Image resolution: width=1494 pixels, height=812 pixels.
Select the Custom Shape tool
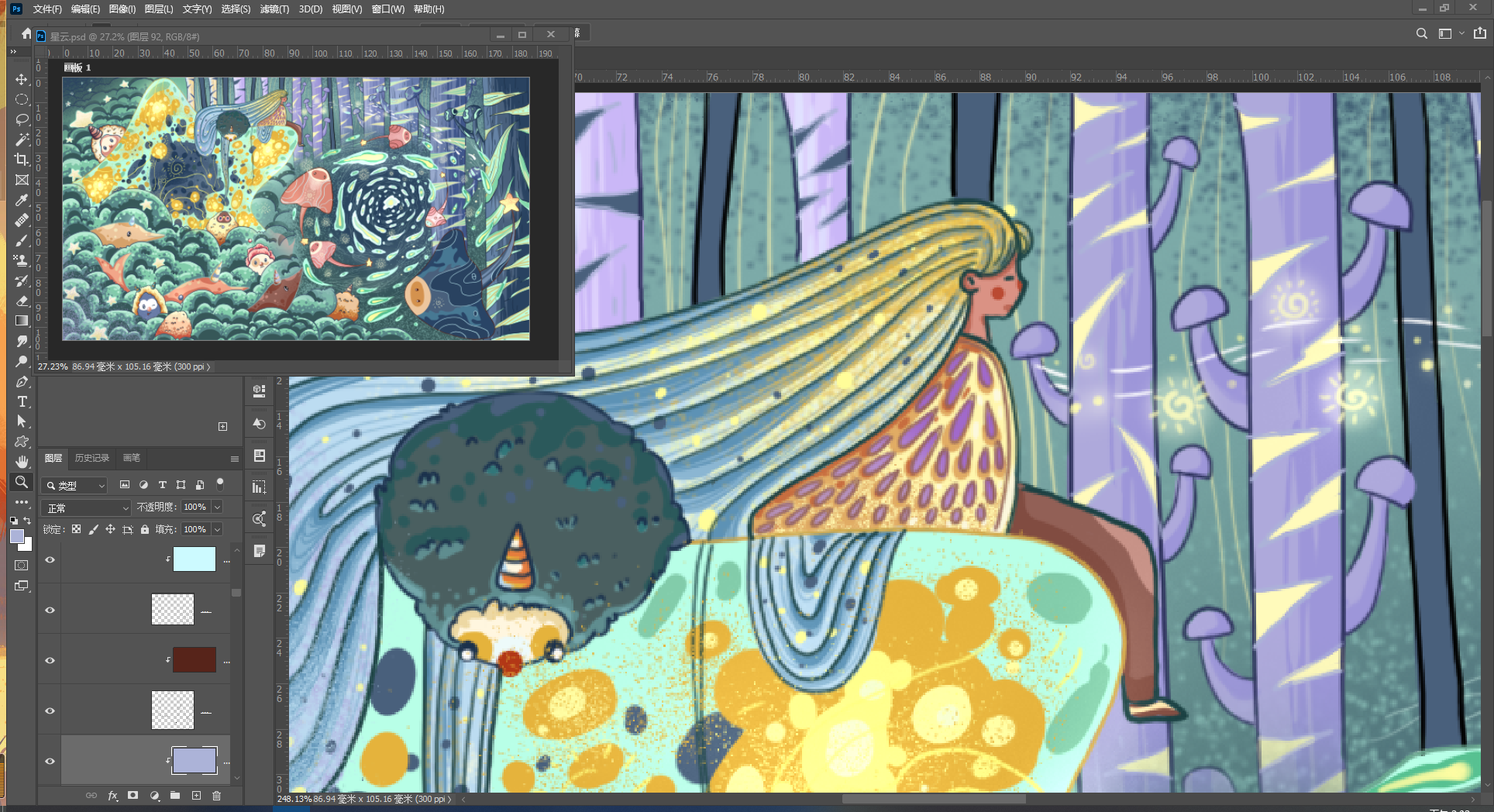(22, 442)
